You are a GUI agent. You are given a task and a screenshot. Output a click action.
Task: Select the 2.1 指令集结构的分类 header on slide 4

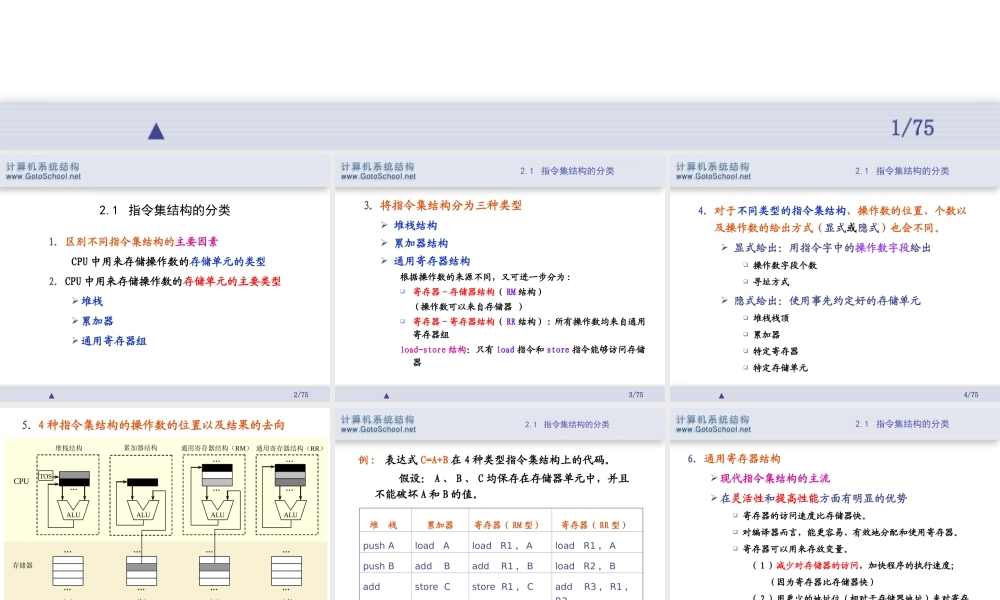902,169
